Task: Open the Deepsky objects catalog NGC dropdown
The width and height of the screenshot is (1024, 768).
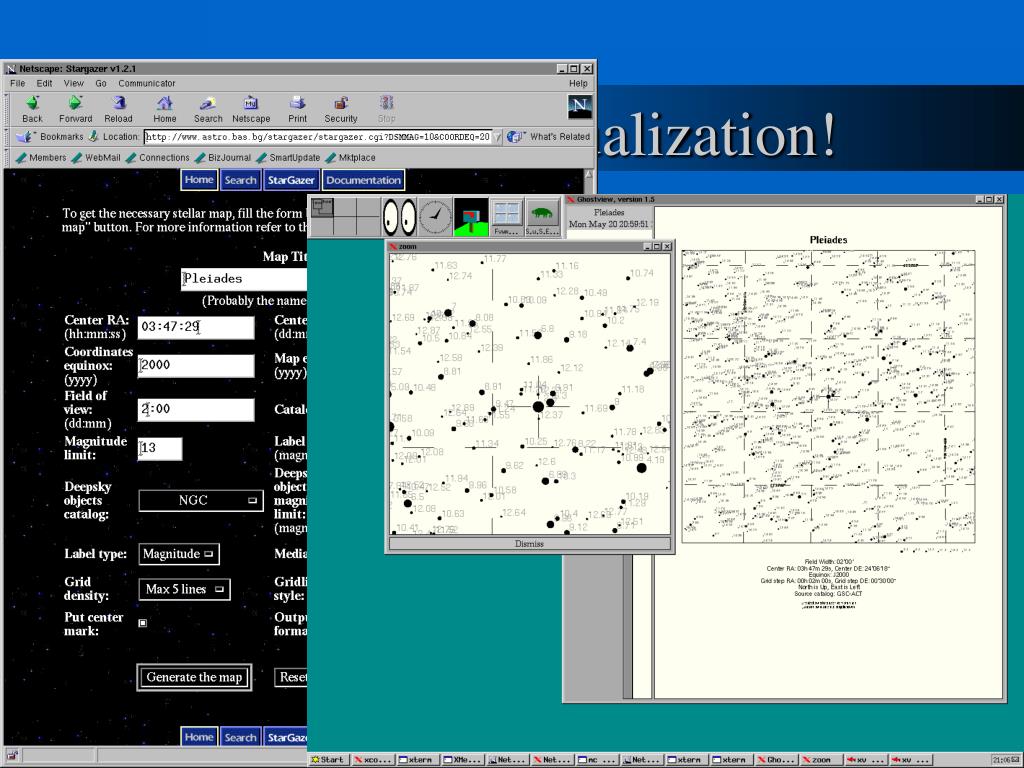Action: click(200, 501)
